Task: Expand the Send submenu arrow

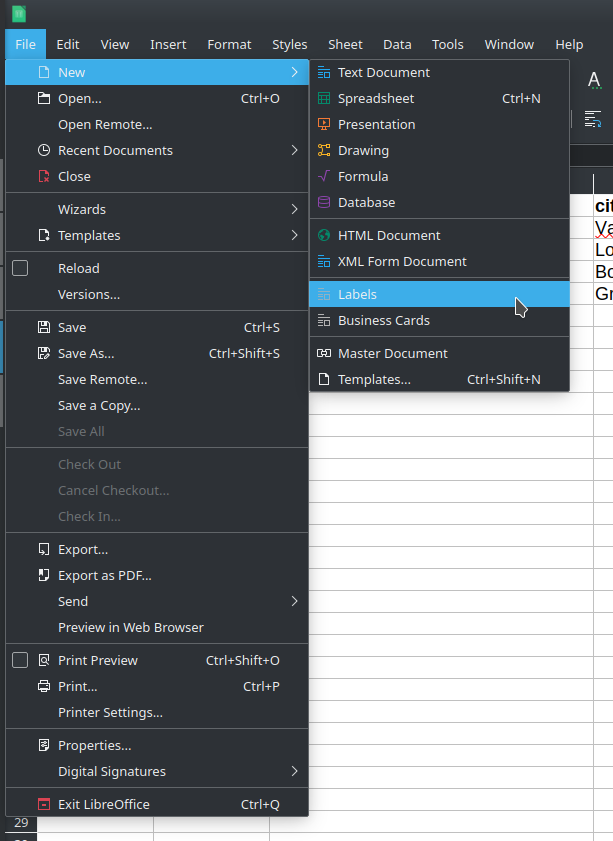Action: (294, 601)
